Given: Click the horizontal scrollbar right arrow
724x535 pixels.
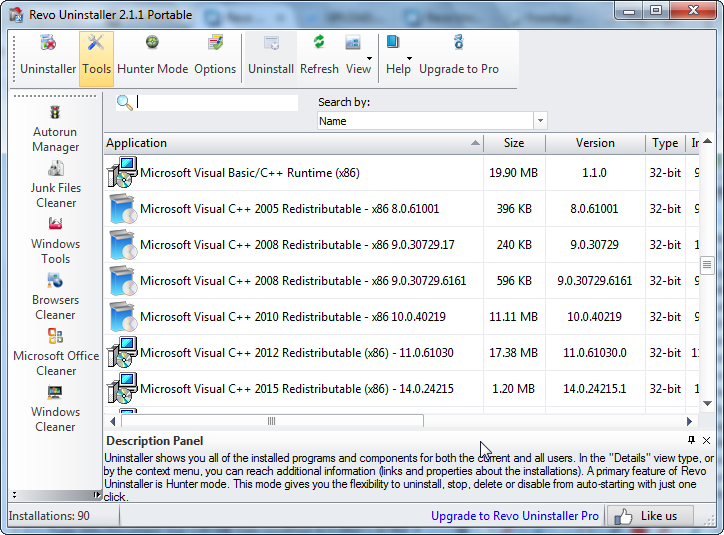Looking at the screenshot, I should (689, 421).
